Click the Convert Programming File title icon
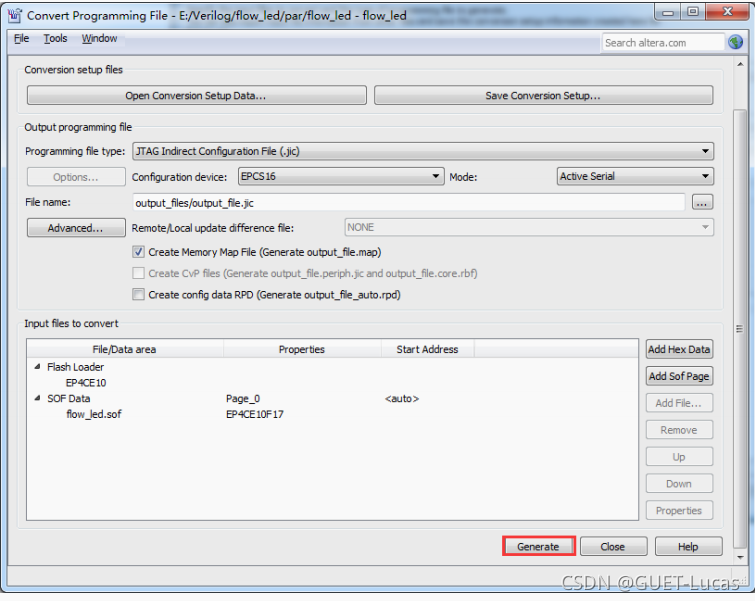755x601 pixels. (x=14, y=15)
